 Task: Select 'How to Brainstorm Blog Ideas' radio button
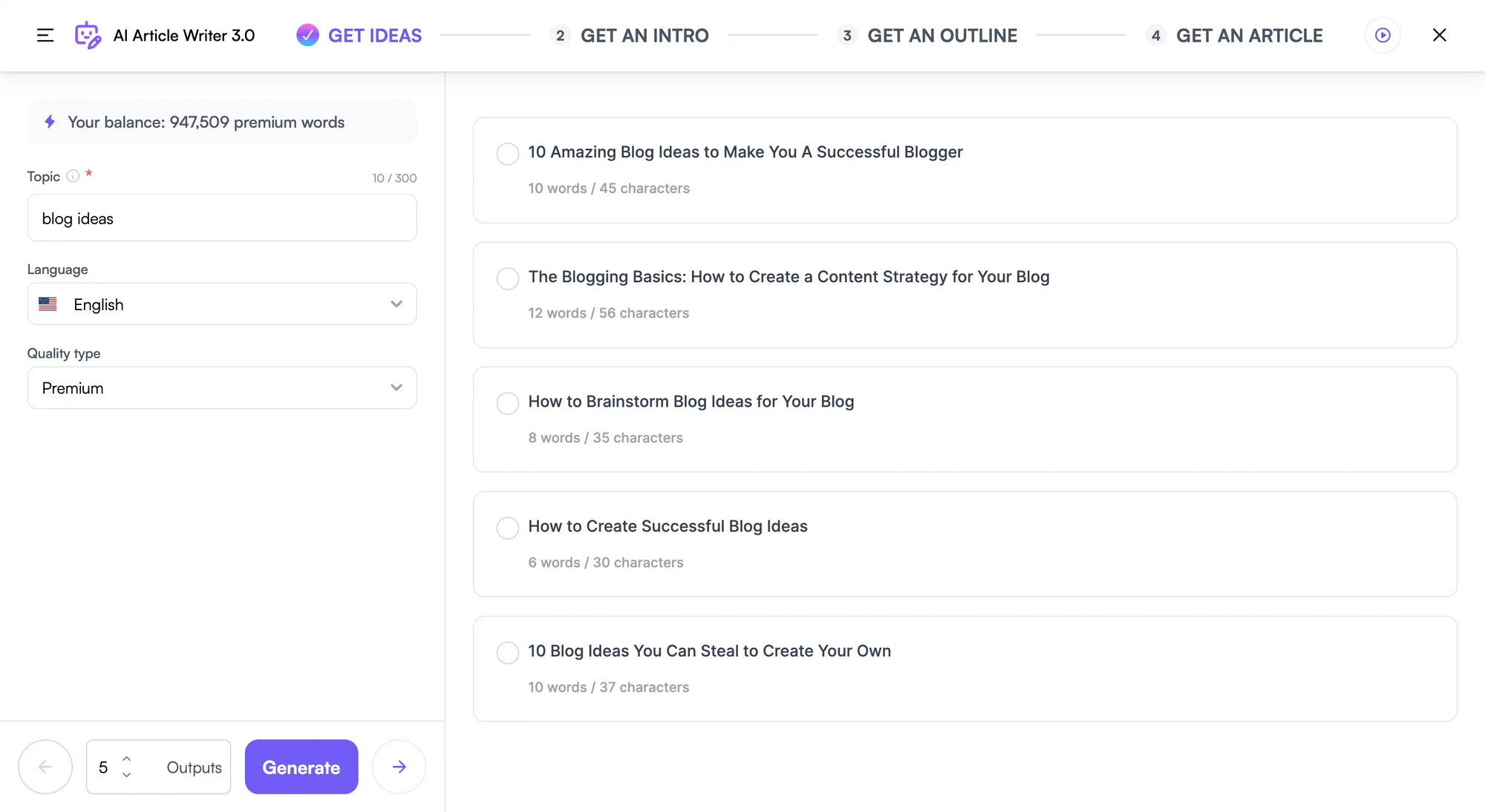[x=508, y=403]
